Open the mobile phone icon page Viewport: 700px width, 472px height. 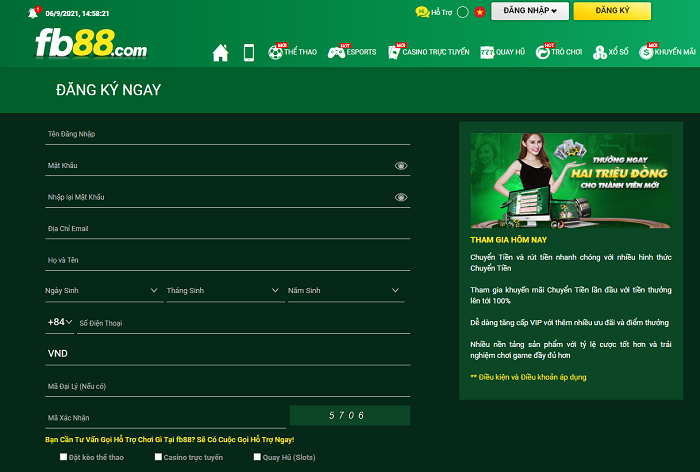pos(249,52)
